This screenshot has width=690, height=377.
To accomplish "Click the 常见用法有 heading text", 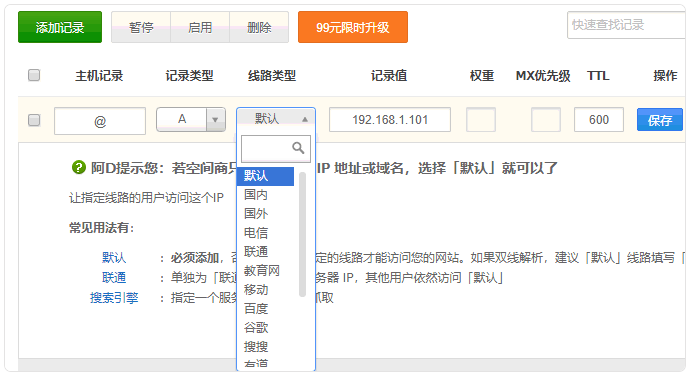I will tap(102, 228).
